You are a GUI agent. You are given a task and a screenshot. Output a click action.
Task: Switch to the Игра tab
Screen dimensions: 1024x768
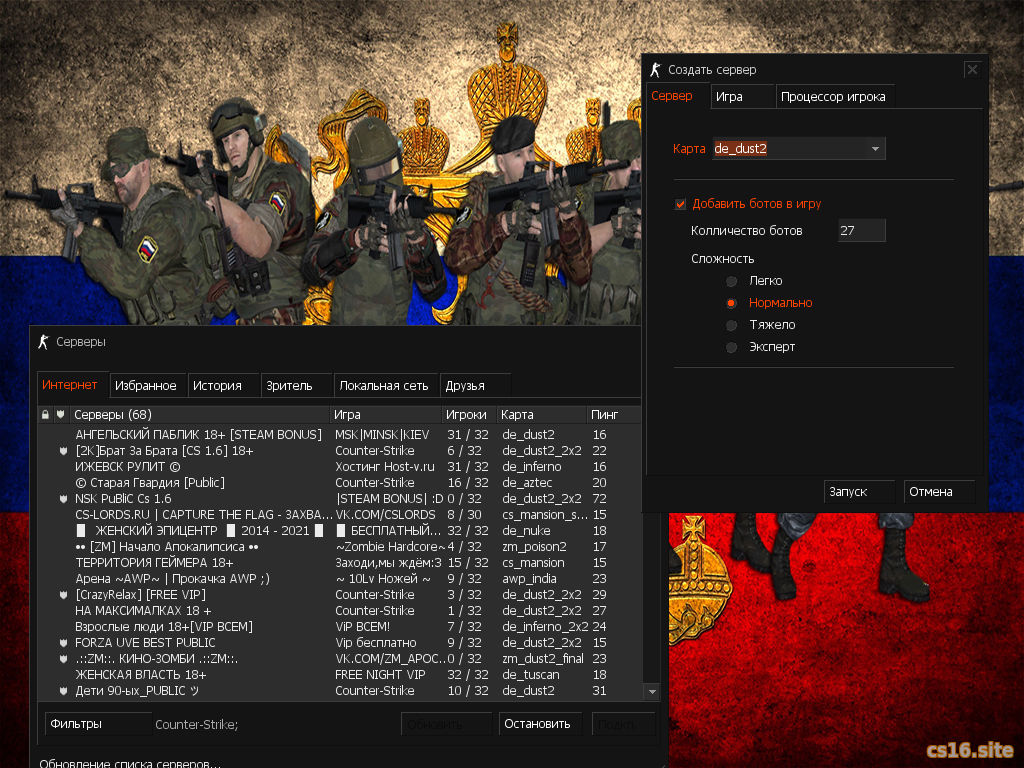[x=743, y=97]
